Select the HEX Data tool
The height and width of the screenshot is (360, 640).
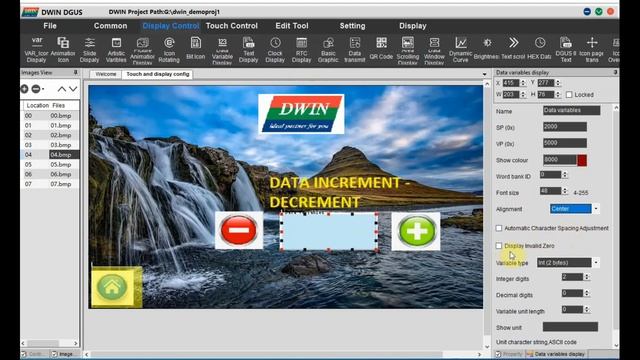pos(540,49)
